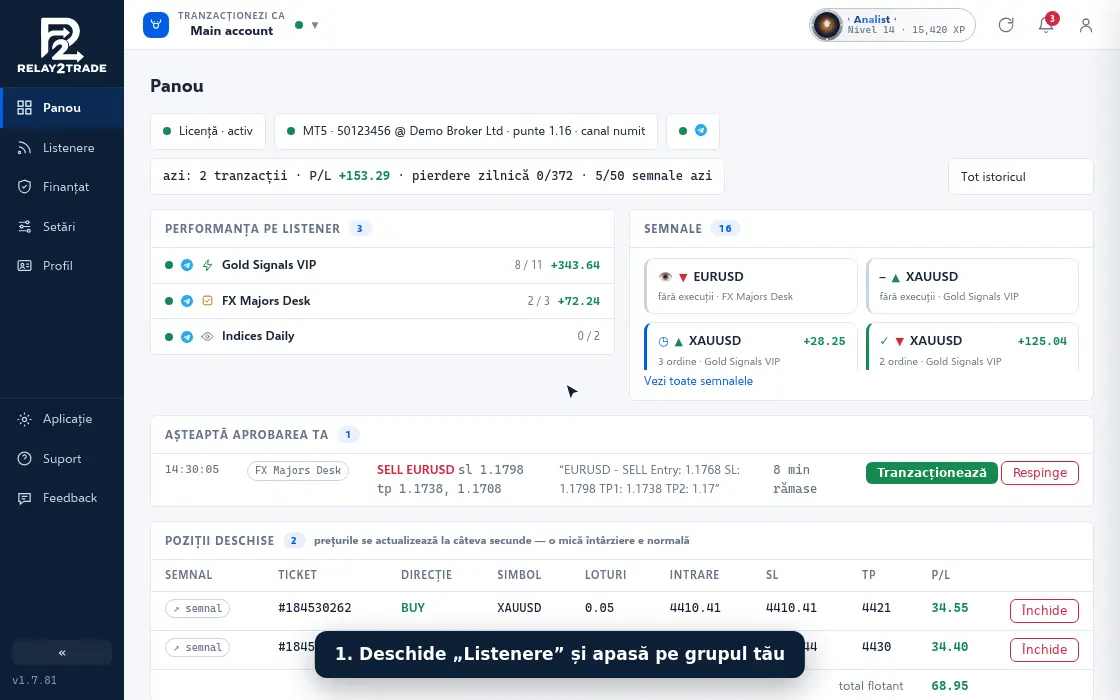Click the Profil card icon in the sidebar
The image size is (1120, 700).
point(24,266)
